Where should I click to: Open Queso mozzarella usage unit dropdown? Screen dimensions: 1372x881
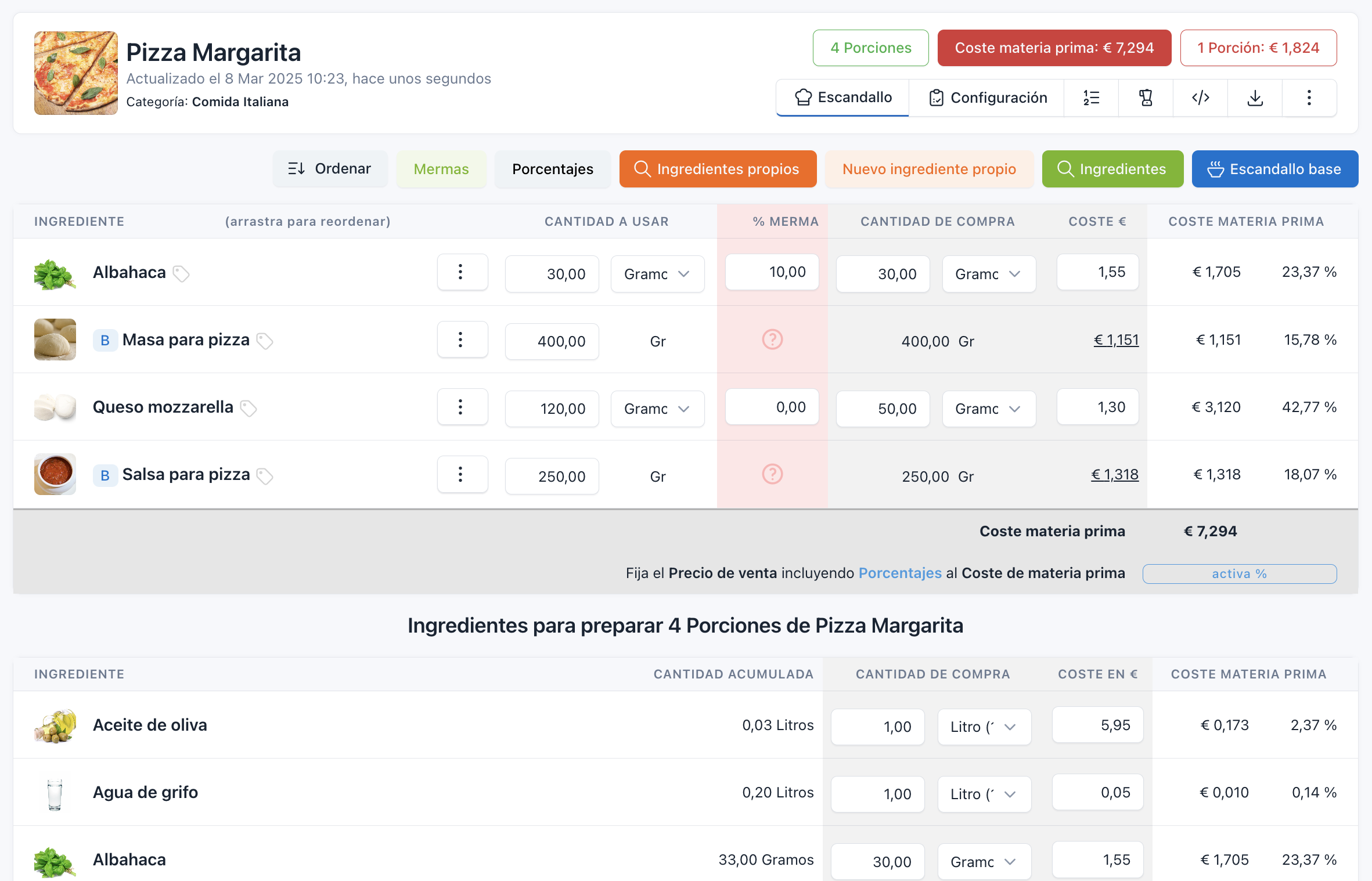pos(657,409)
